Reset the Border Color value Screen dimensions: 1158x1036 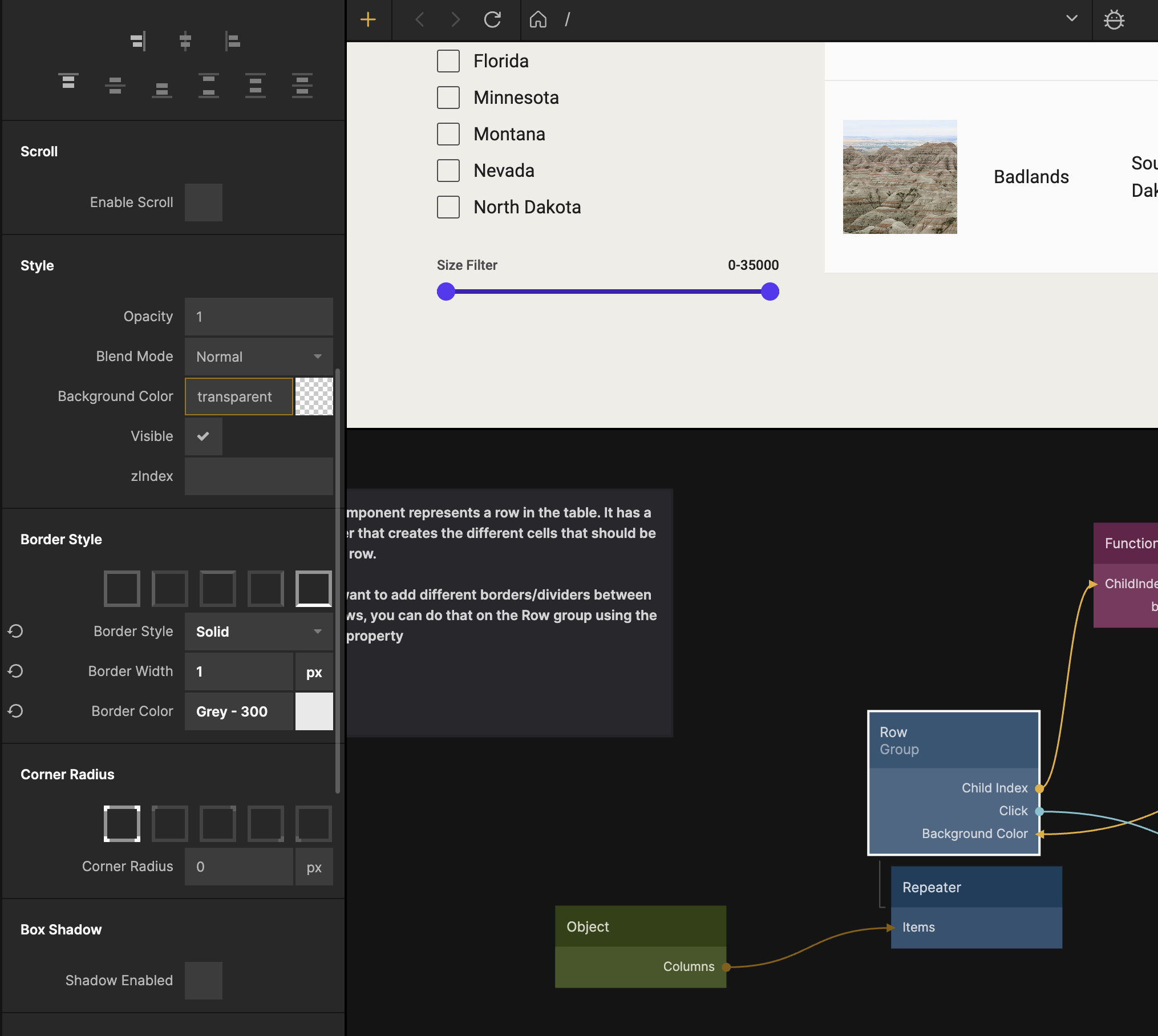tap(15, 711)
